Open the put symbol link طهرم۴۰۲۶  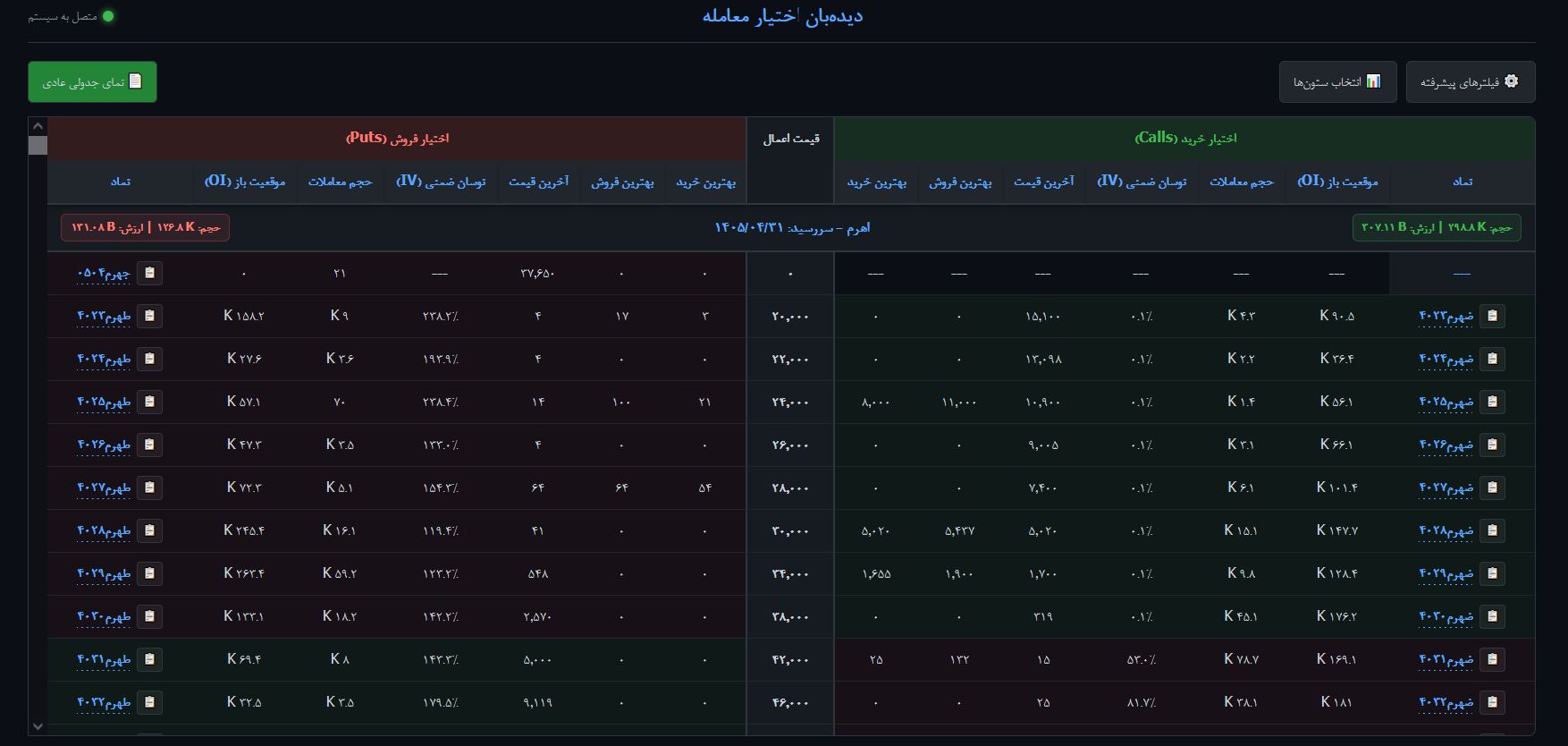[x=105, y=445]
